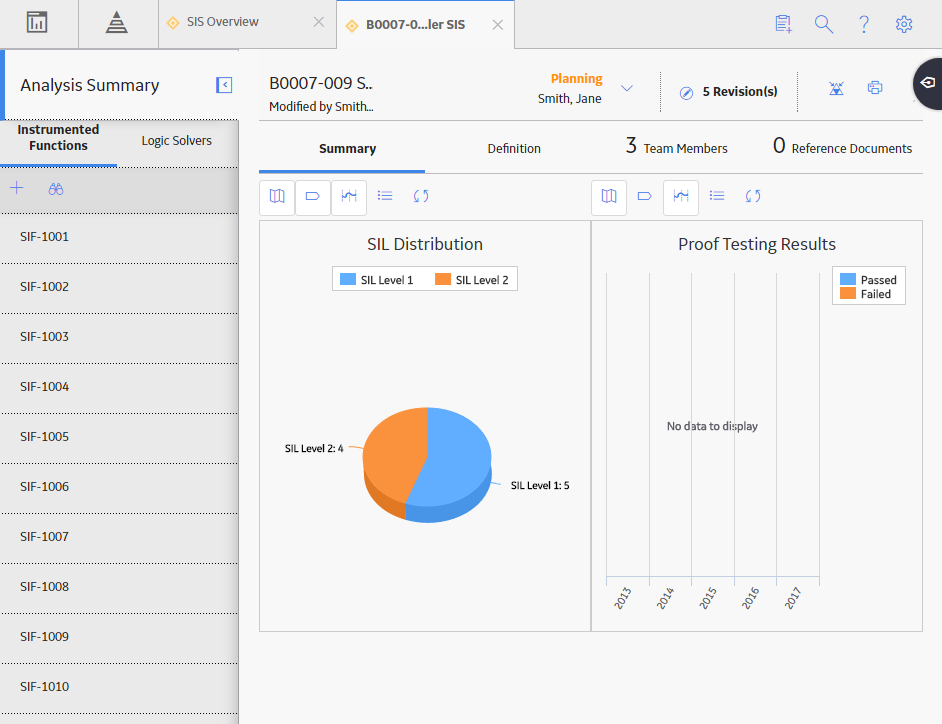
Task: Show the Proof Testing Results data list view
Action: (x=717, y=196)
